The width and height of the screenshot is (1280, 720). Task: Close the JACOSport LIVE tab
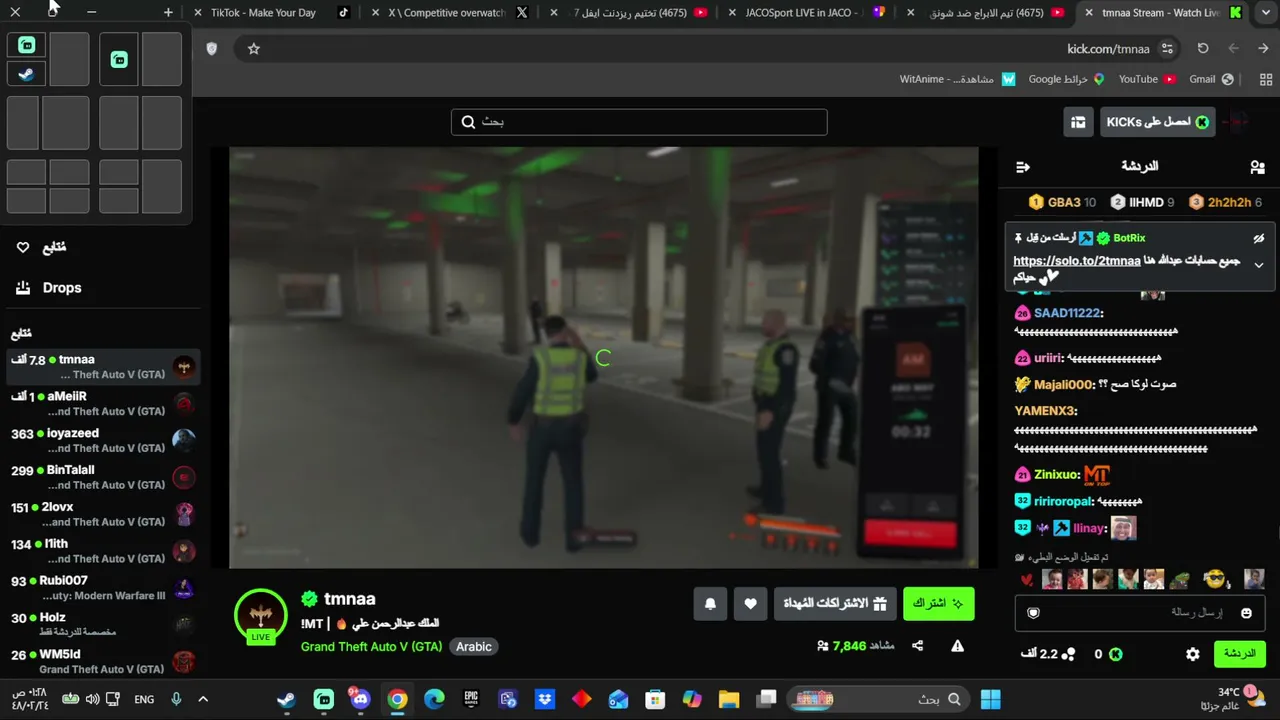[x=732, y=13]
